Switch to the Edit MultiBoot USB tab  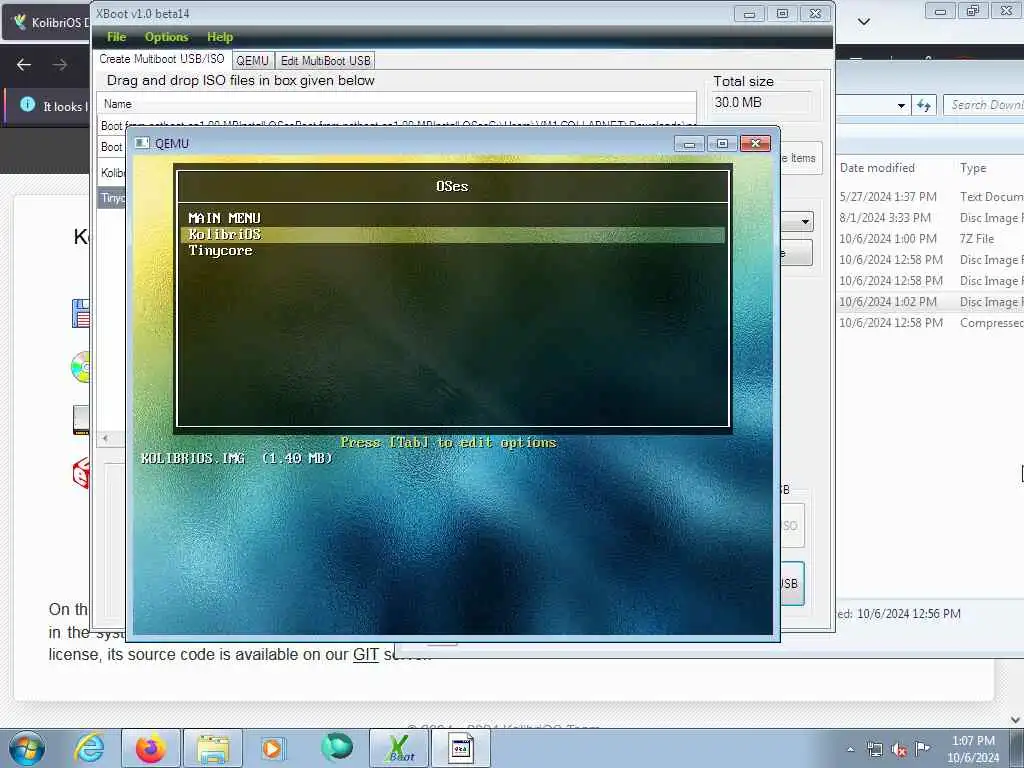325,61
